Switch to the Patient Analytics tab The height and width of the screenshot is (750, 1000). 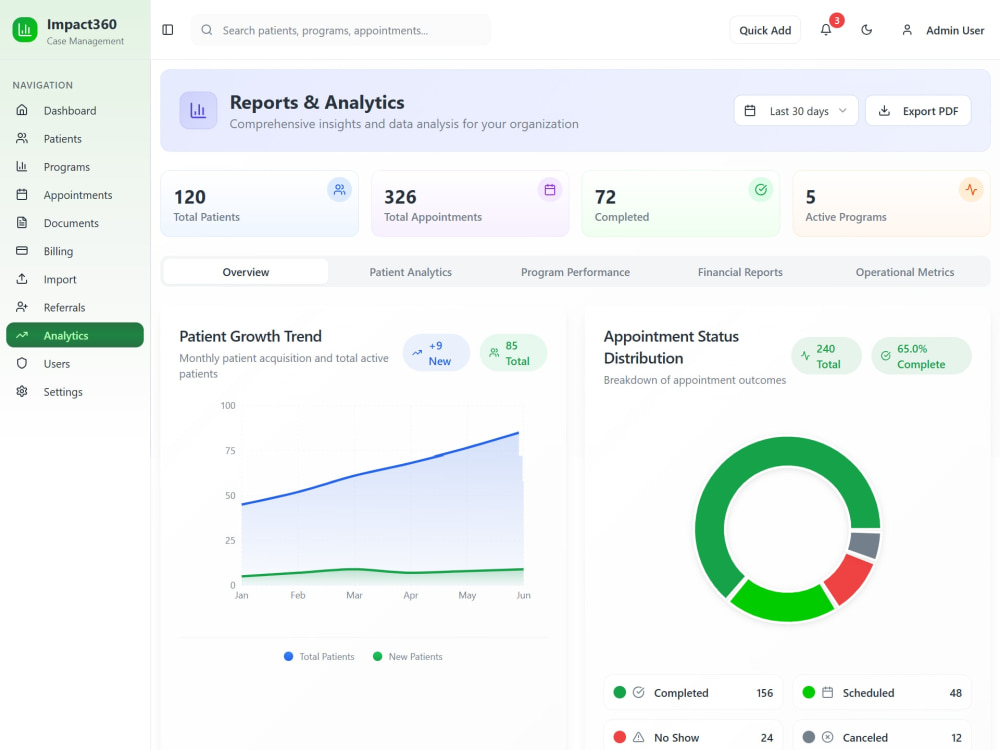[x=411, y=272]
